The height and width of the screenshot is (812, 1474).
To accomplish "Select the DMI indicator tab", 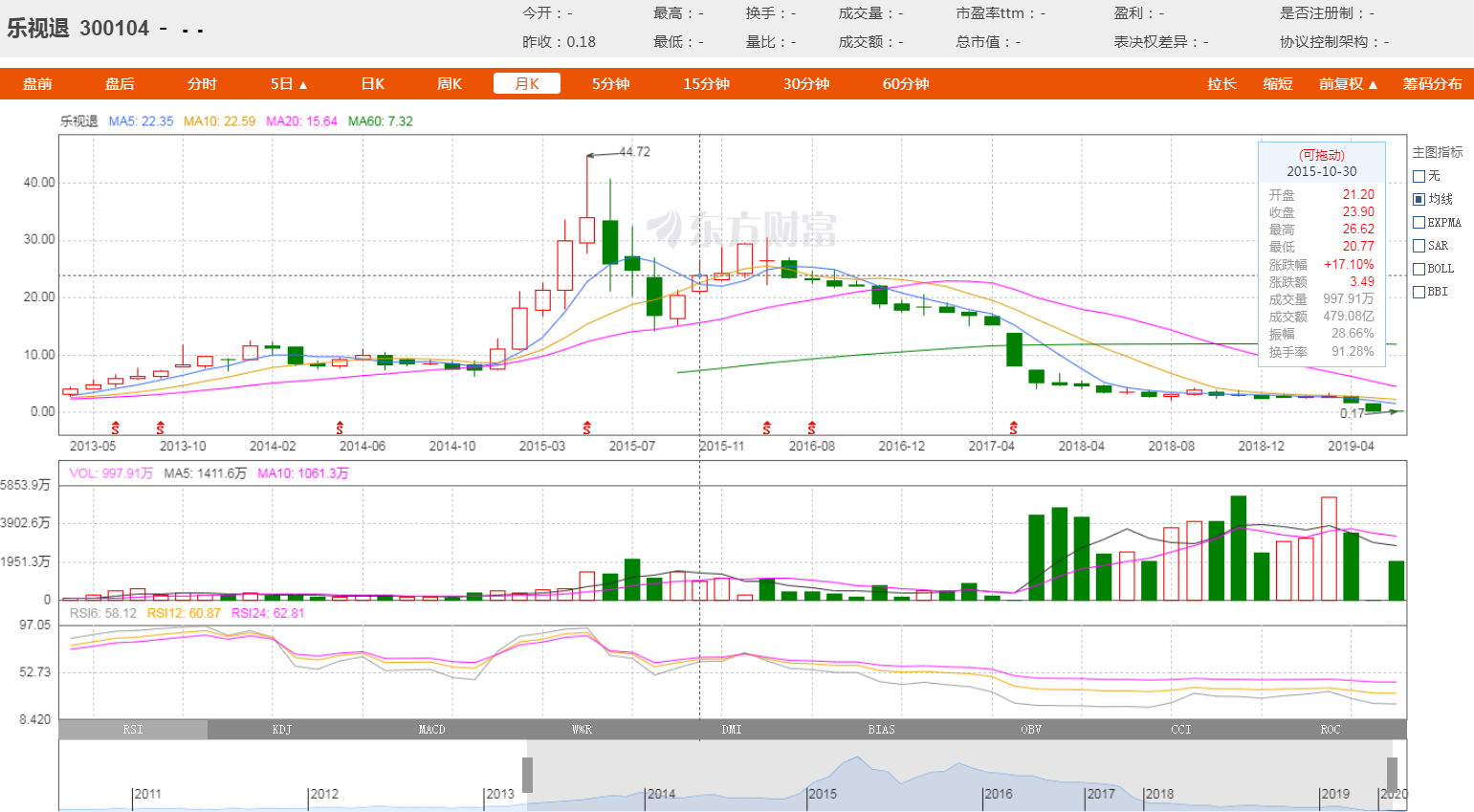I will click(x=732, y=730).
